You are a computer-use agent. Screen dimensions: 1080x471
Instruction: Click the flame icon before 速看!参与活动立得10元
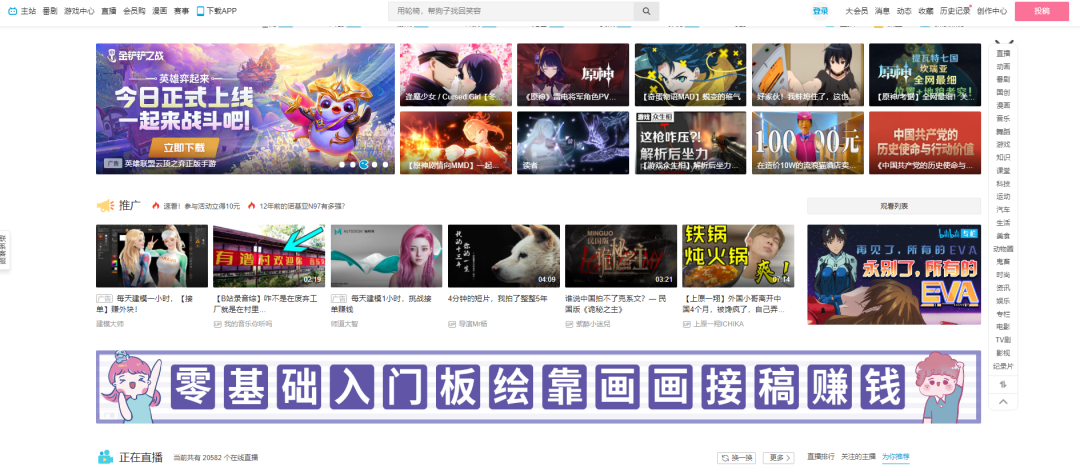pos(156,206)
